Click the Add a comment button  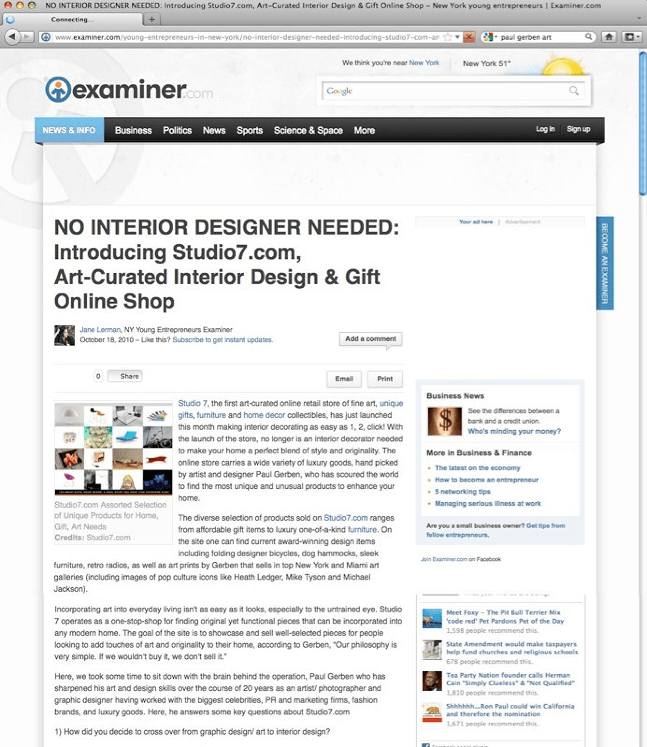371,339
